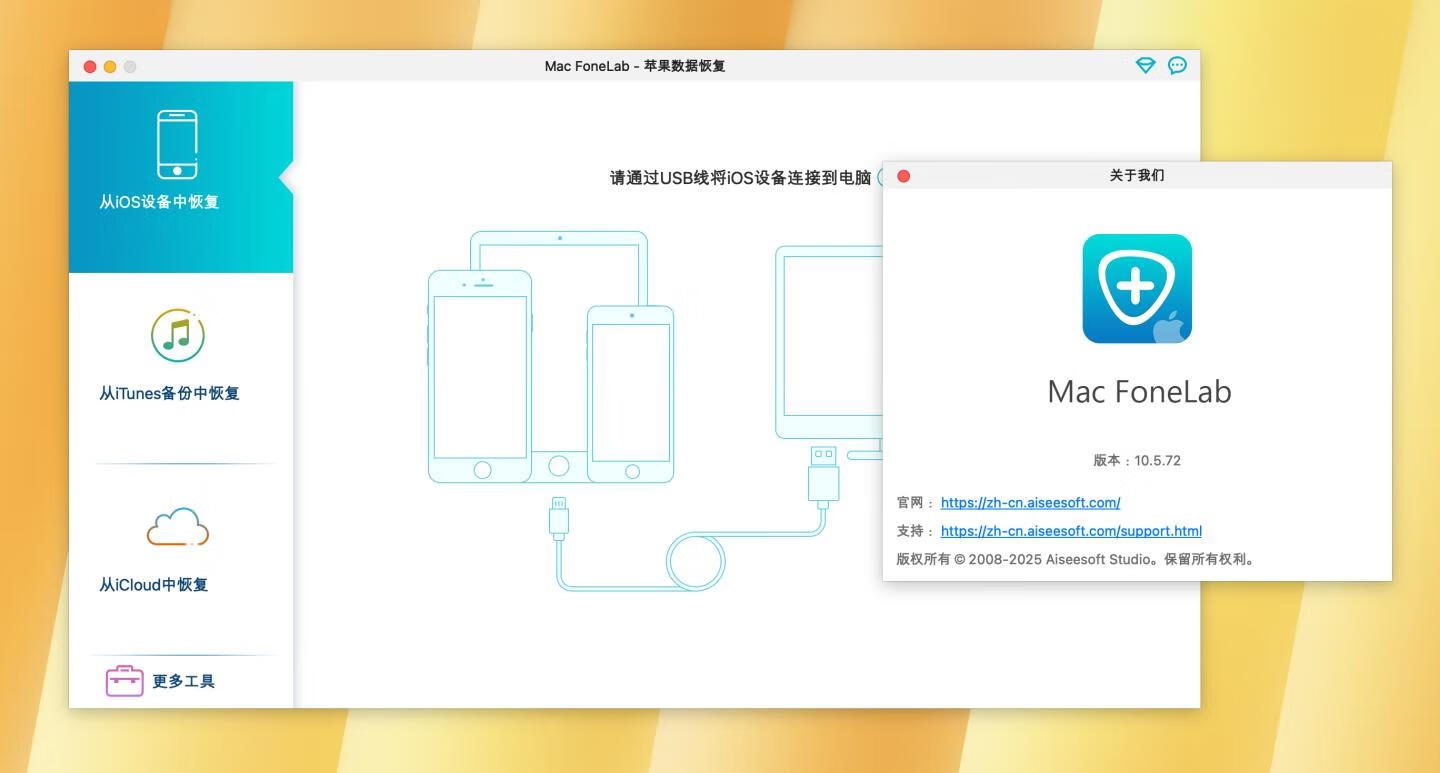Click the large iPhone outline illustration
Viewport: 1440px width, 773px height.
coord(480,376)
